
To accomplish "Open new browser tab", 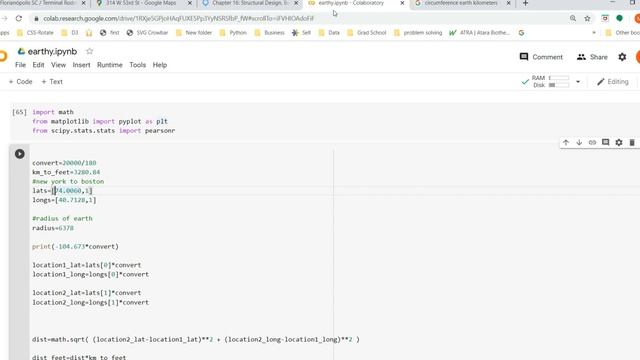I will [525, 3].
